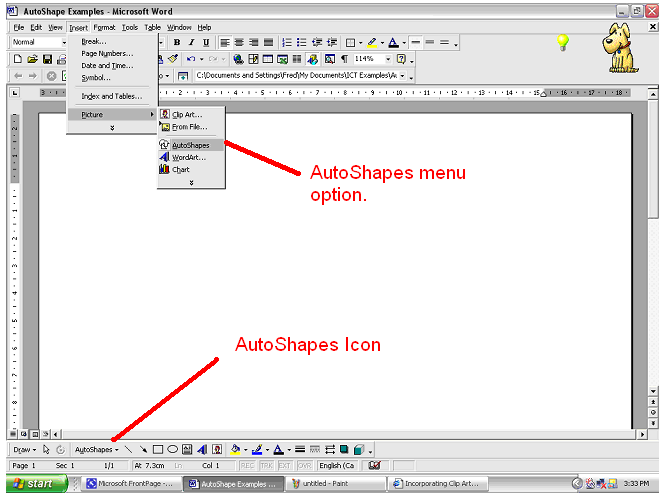Apply bulleted list formatting

pyautogui.click(x=301, y=42)
